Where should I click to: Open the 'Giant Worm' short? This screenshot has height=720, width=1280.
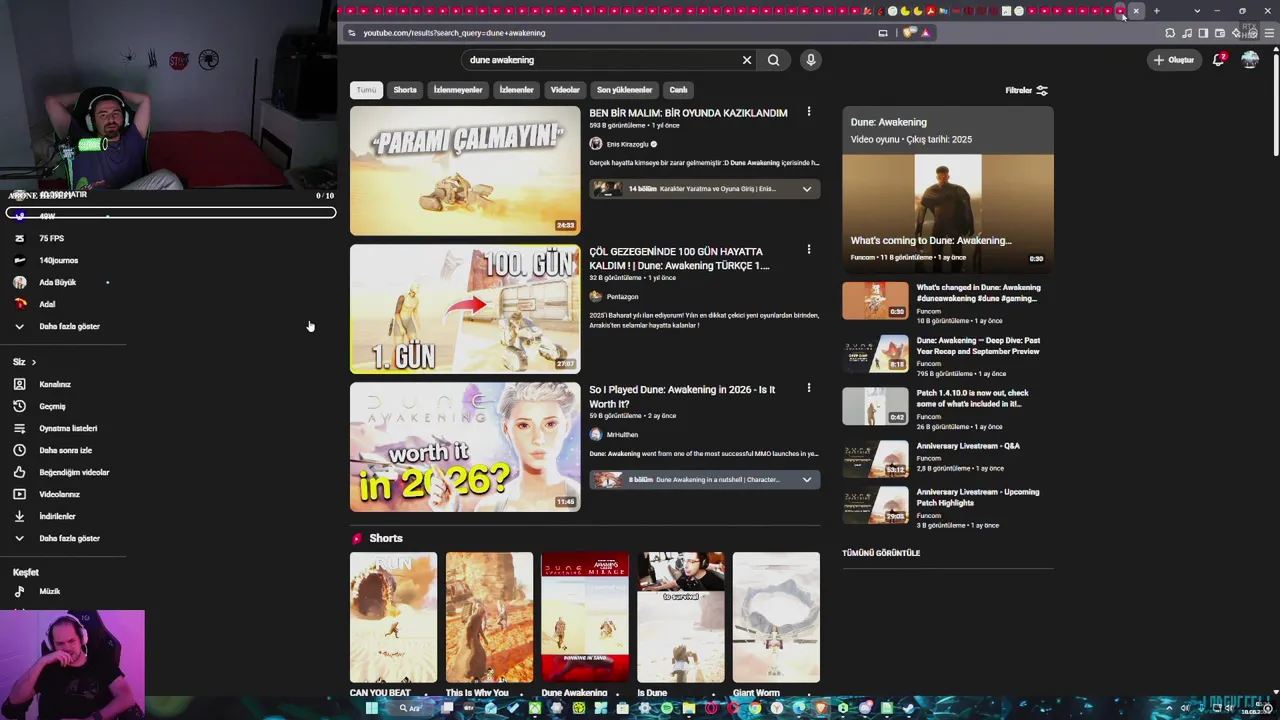pyautogui.click(x=776, y=617)
